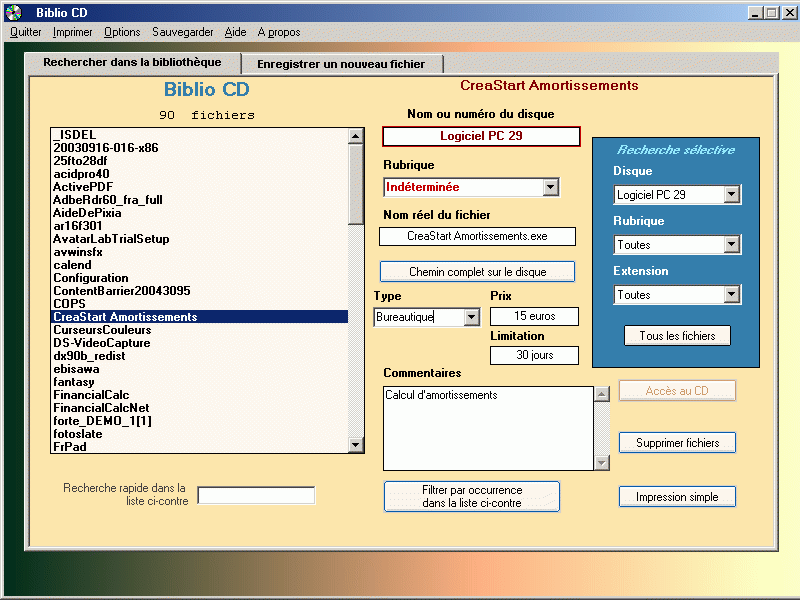Open the A propos menu
Image resolution: width=800 pixels, height=600 pixels.
click(x=279, y=32)
